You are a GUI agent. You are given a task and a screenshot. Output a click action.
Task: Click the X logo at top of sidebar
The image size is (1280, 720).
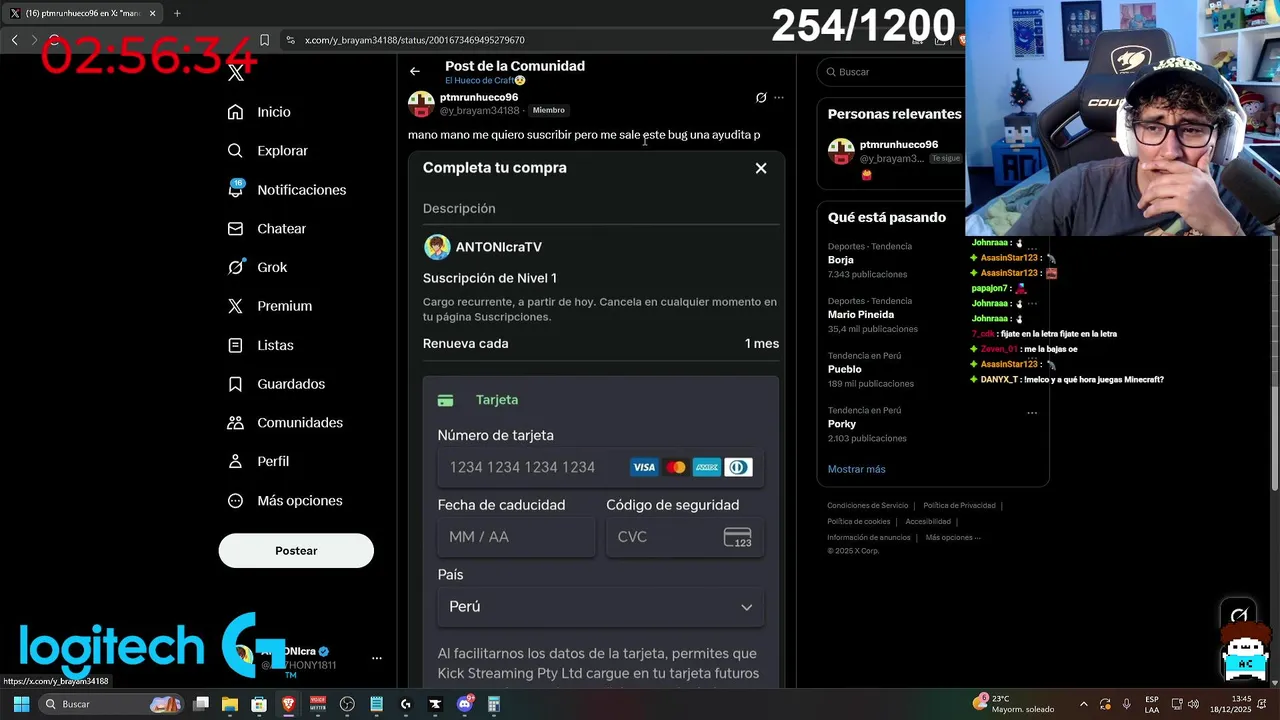click(236, 73)
